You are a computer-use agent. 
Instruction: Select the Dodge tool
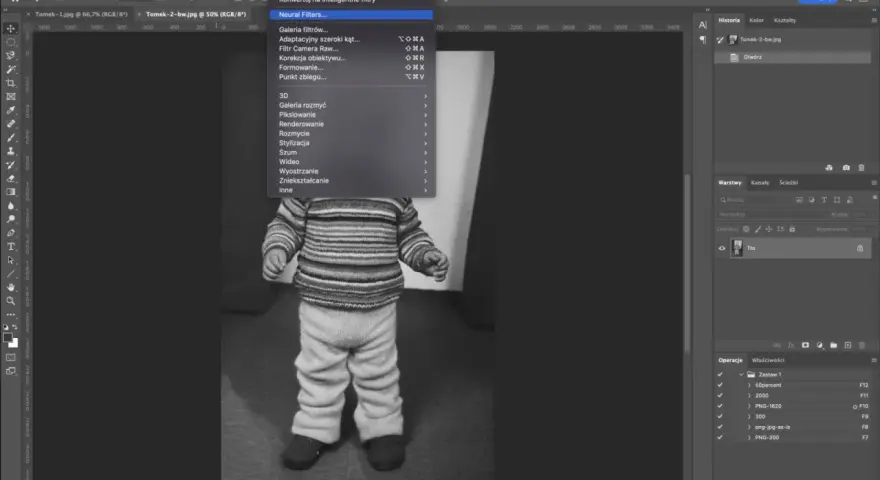[11, 219]
